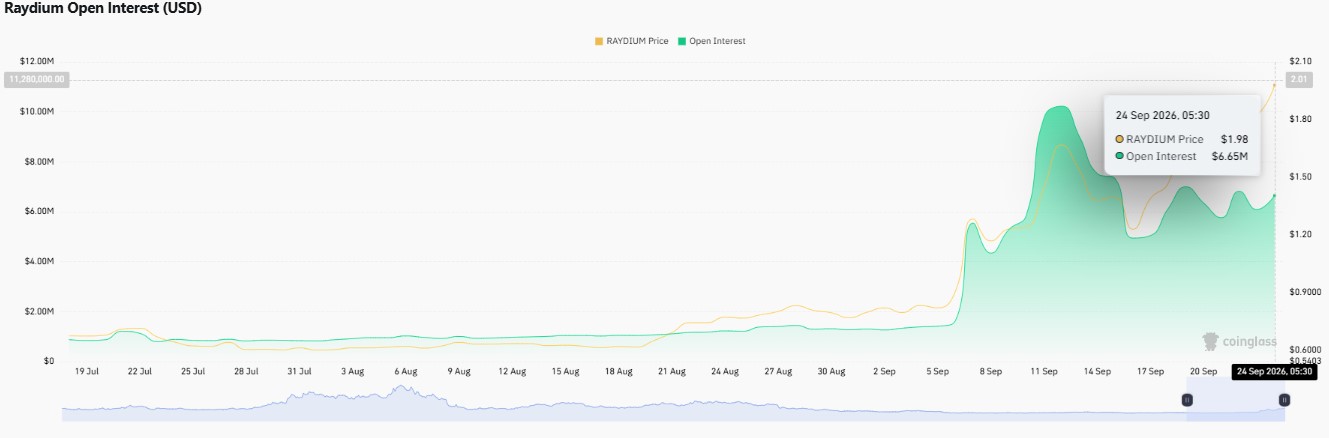Click the 15 Aug date label

(x=565, y=371)
